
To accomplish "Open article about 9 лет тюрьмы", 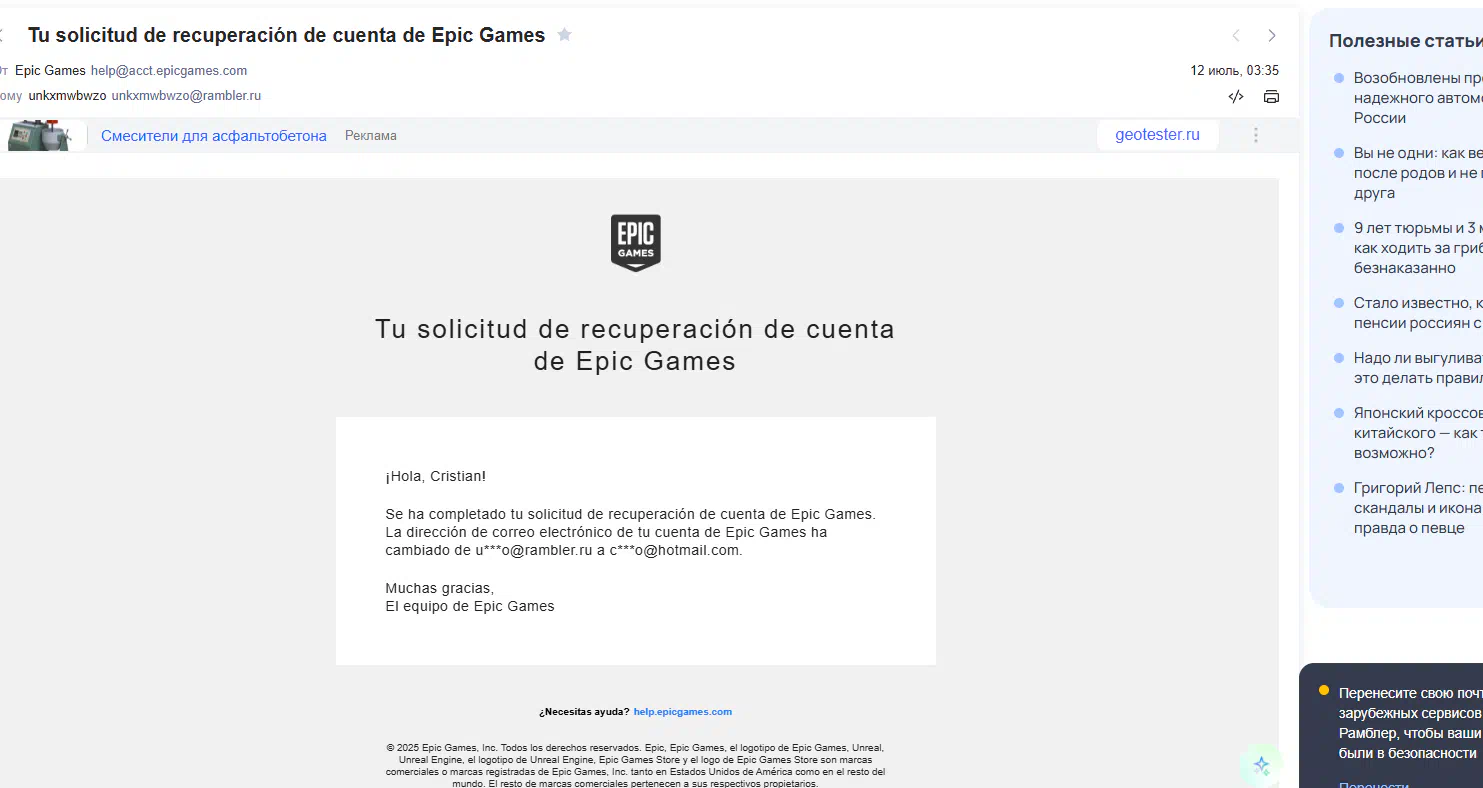I will click(x=1418, y=248).
